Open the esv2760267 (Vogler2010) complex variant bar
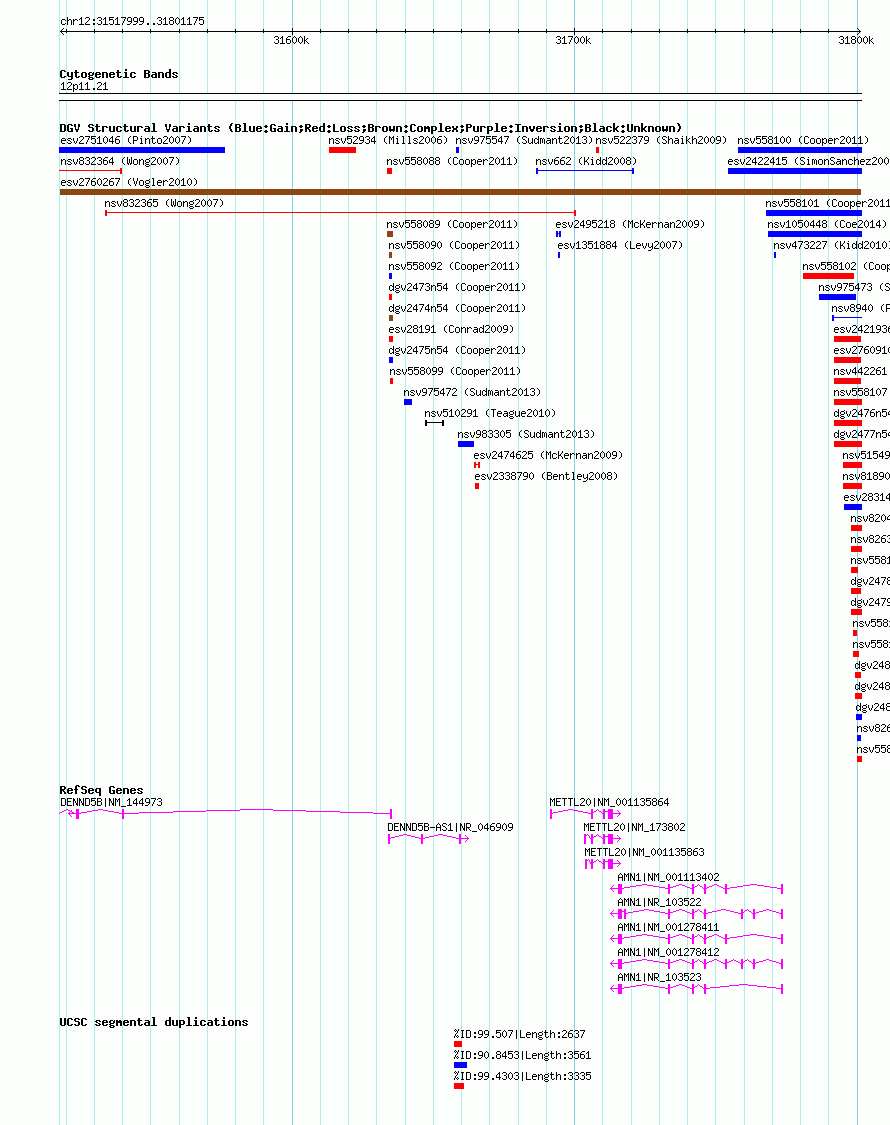The height and width of the screenshot is (1125, 890). 460,192
